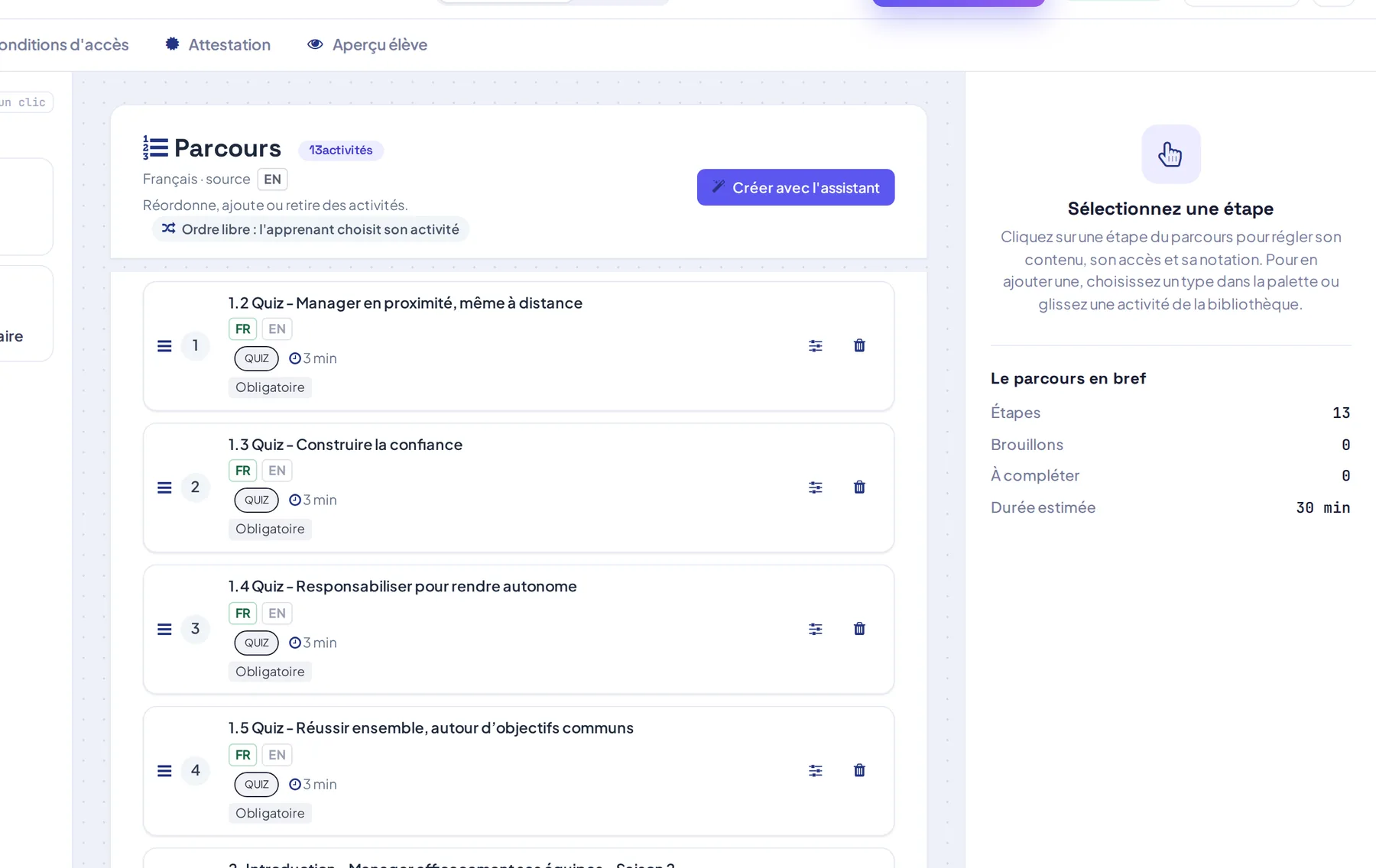Switch to the Attestation tab
1376x868 pixels.
[218, 44]
